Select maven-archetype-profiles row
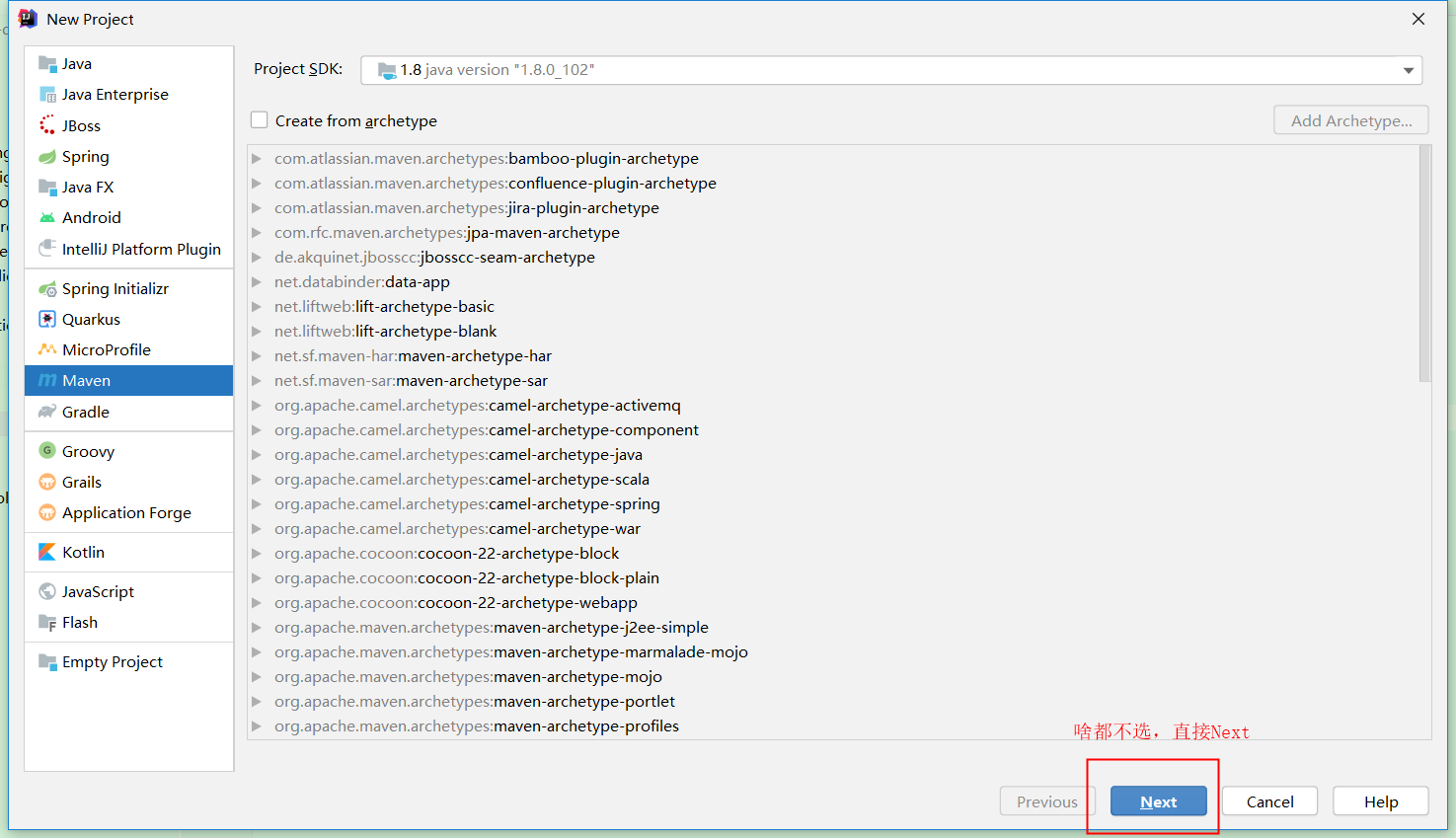The image size is (1456, 838). point(832,725)
